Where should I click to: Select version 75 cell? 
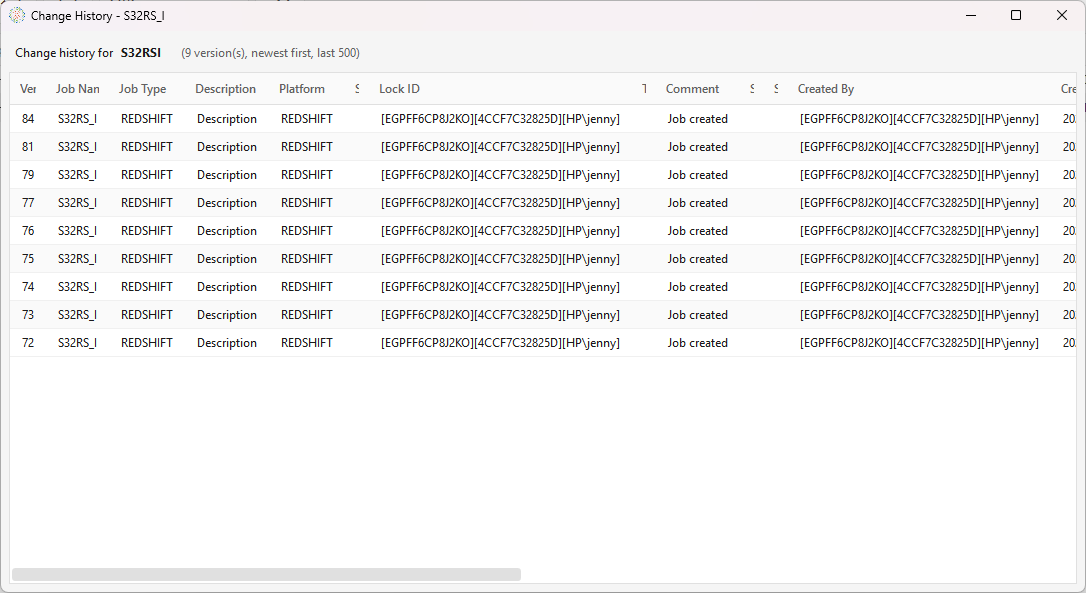(x=28, y=258)
